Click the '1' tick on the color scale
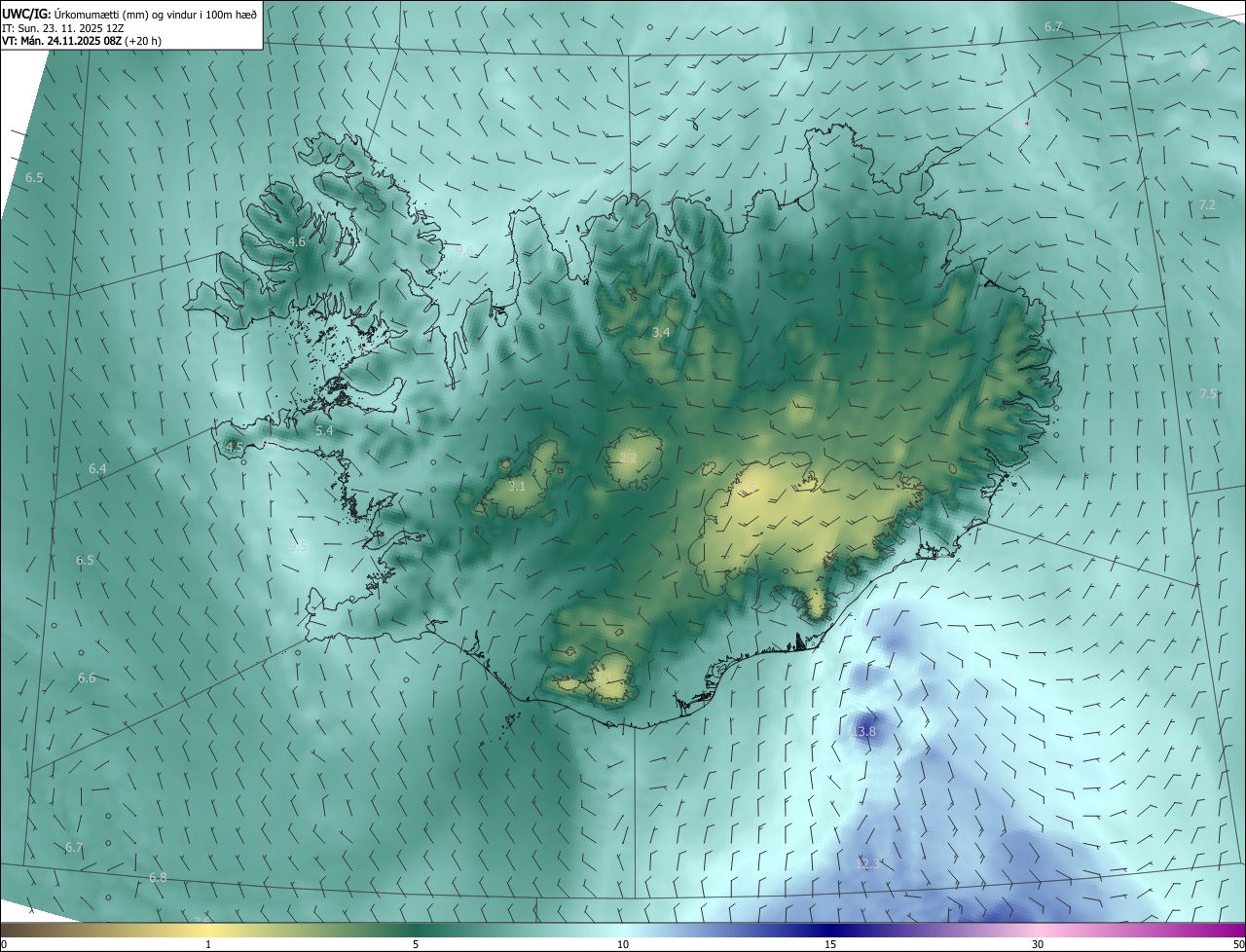 pos(208,944)
